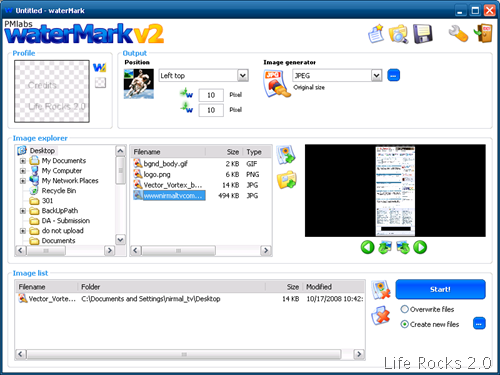Click the vertical pixel offset input field

(x=211, y=110)
